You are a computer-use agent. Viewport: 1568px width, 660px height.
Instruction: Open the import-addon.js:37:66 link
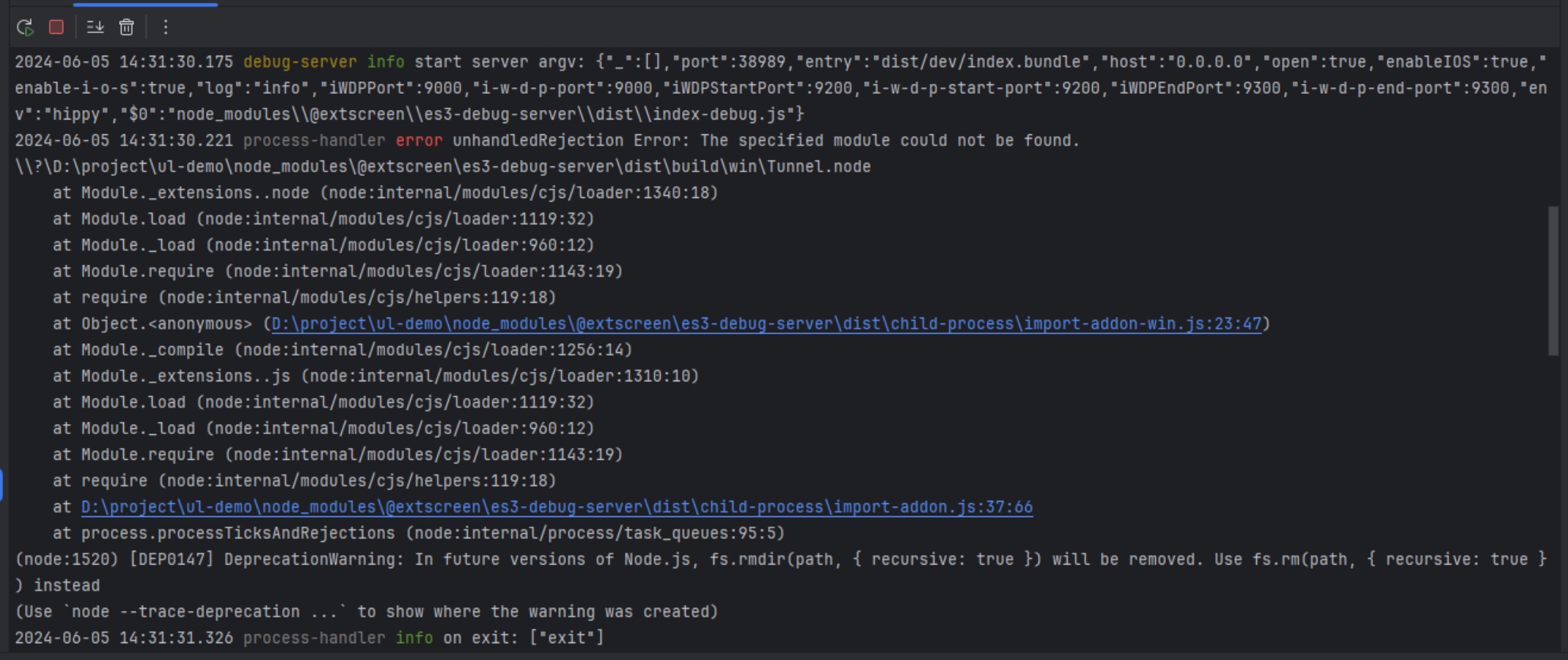557,507
